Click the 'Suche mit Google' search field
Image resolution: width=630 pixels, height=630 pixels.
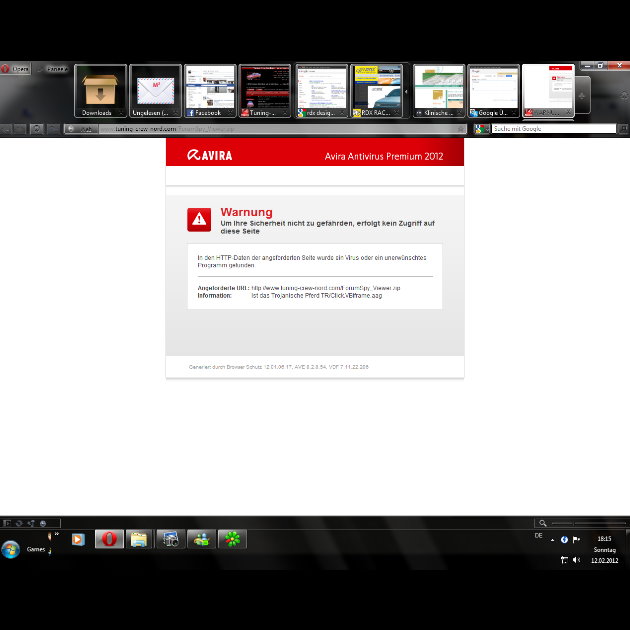[x=552, y=129]
